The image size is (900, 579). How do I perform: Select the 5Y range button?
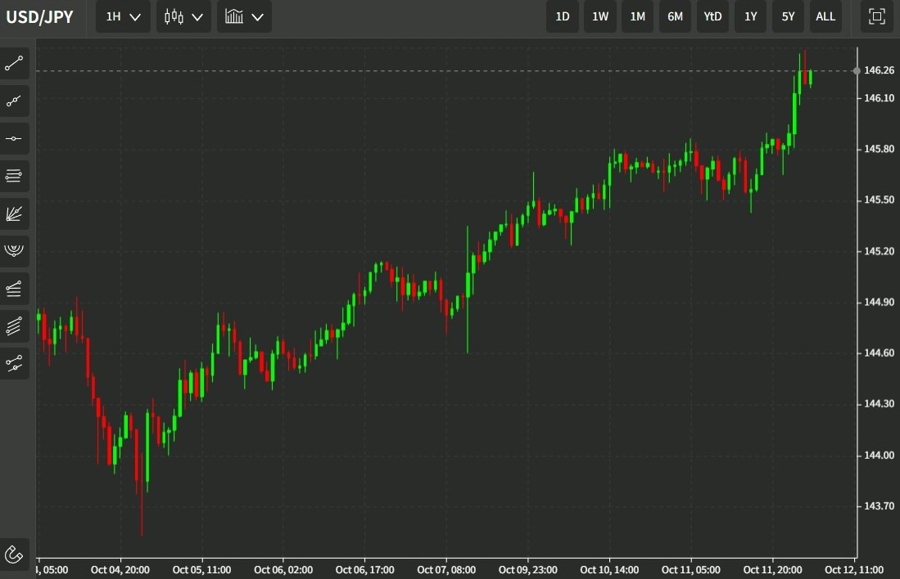[x=788, y=17]
